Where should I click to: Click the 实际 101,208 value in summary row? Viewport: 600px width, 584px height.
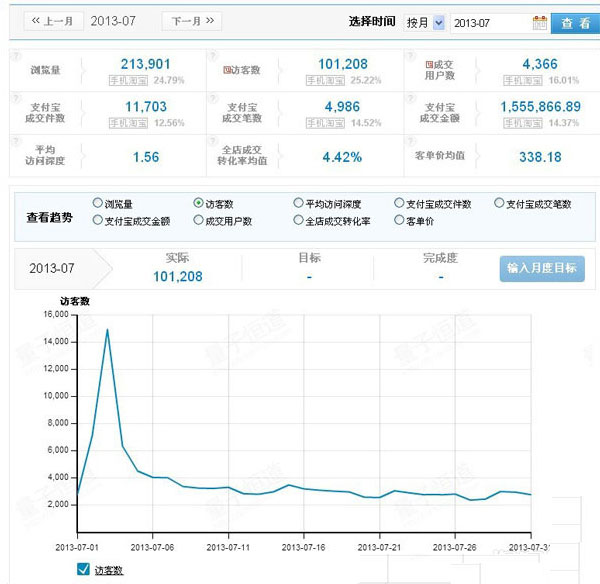(x=178, y=276)
